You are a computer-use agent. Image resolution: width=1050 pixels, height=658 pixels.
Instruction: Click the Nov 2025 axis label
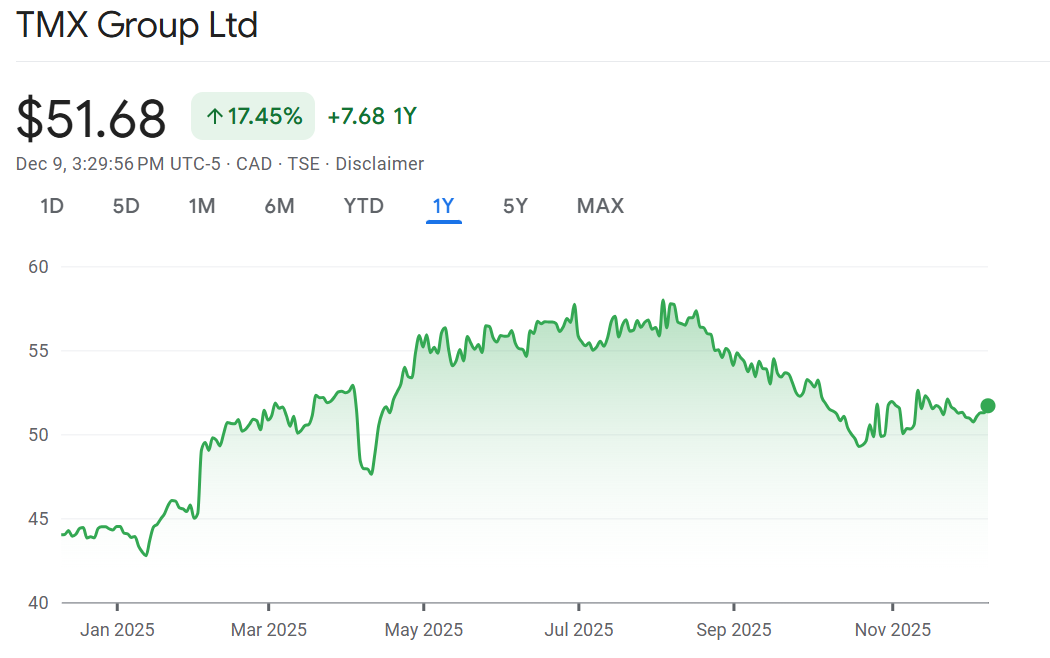892,630
